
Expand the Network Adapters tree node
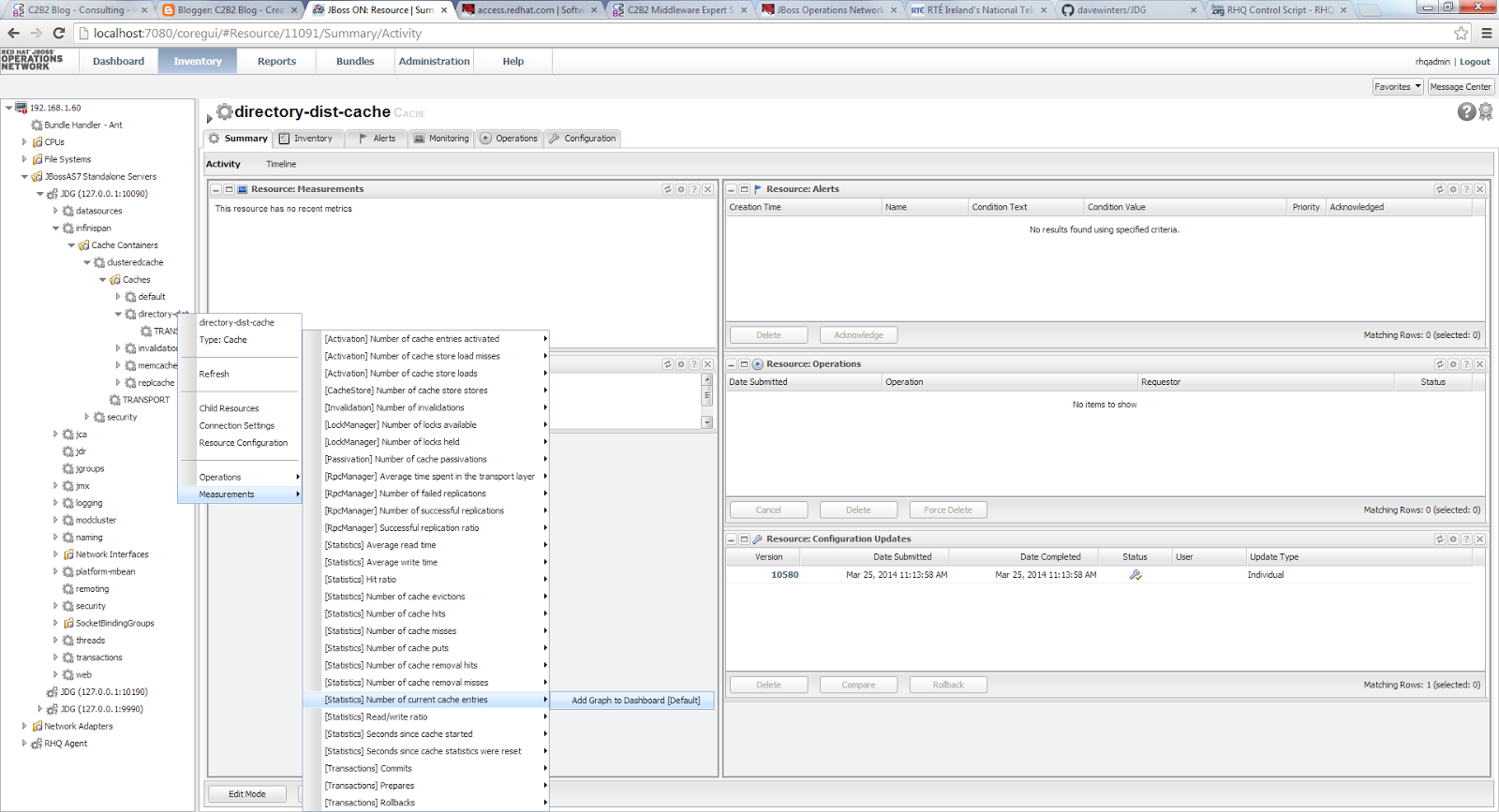pyautogui.click(x=25, y=726)
